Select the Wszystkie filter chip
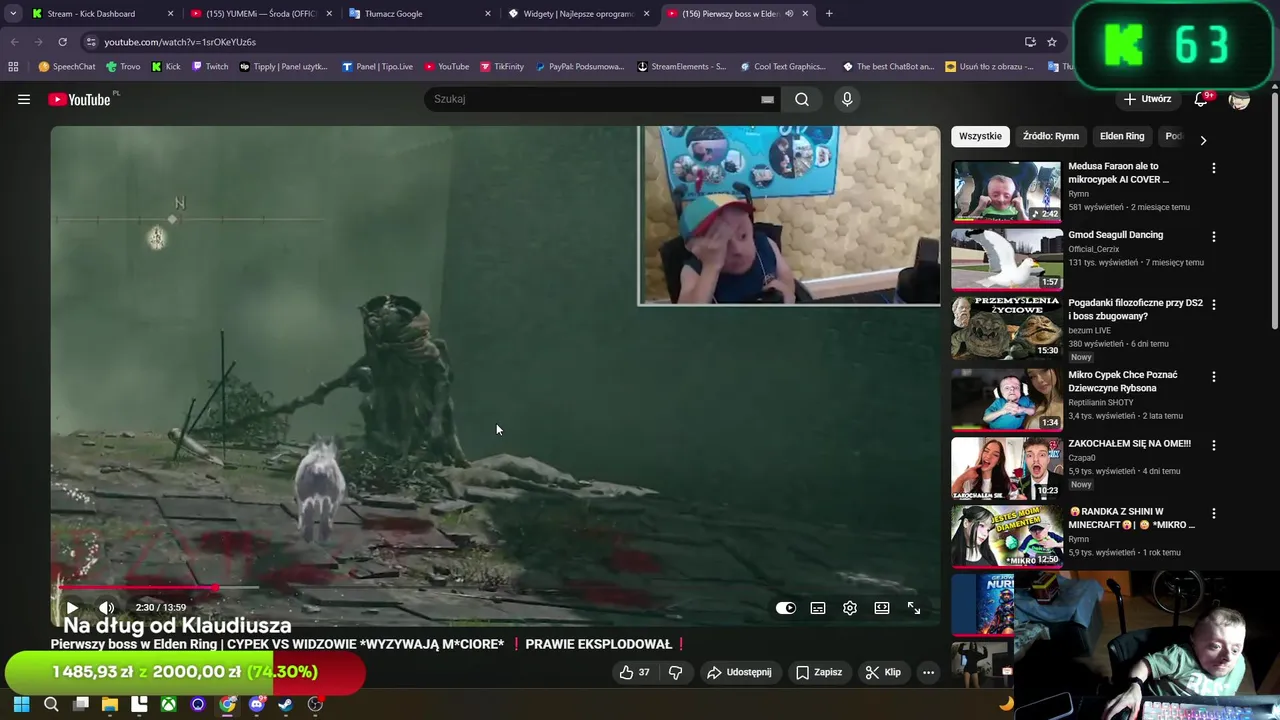This screenshot has width=1280, height=720. click(x=980, y=136)
